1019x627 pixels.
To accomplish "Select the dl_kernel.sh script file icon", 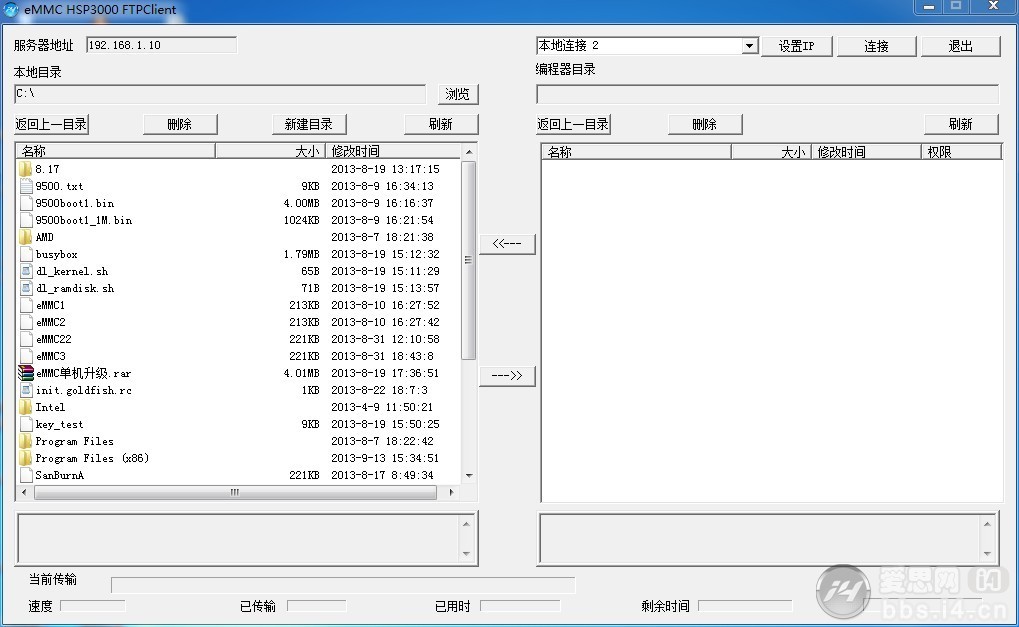I will pos(26,272).
